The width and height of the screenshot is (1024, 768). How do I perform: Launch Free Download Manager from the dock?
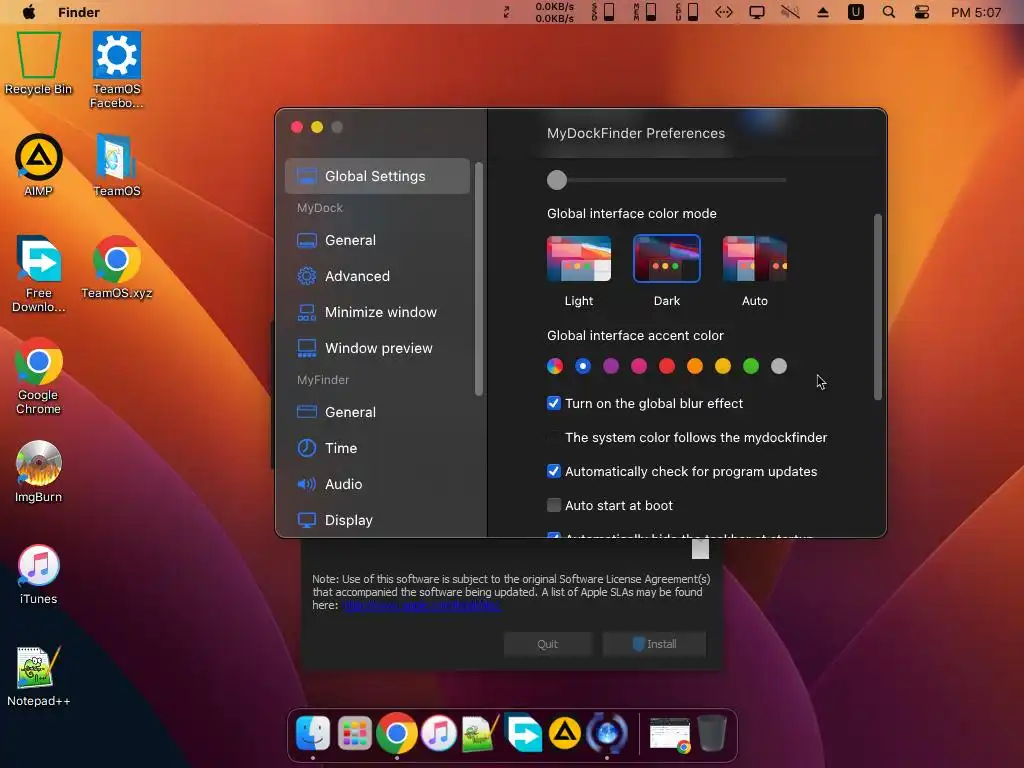(x=523, y=733)
